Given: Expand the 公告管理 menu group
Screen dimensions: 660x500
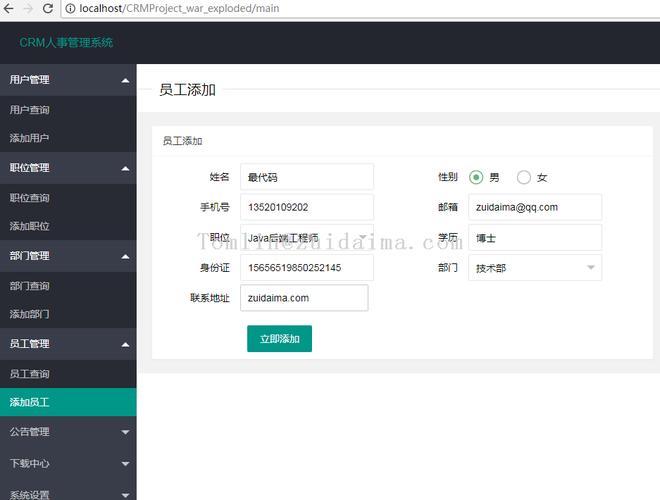Looking at the screenshot, I should click(x=68, y=432).
